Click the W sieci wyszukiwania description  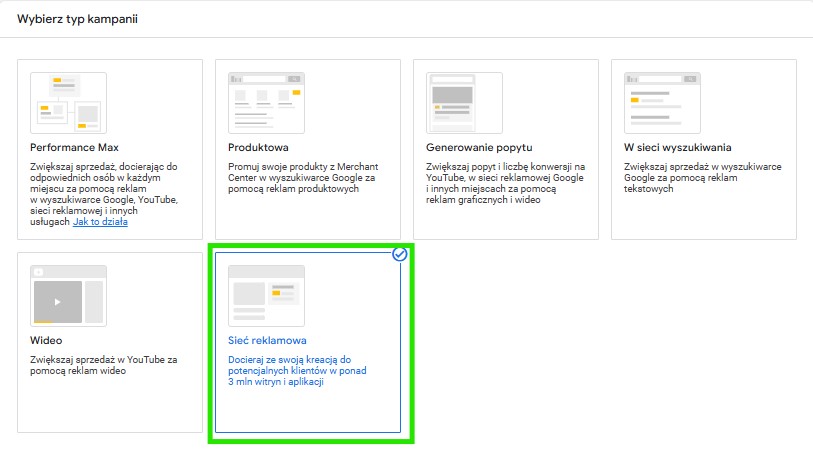pyautogui.click(x=703, y=178)
